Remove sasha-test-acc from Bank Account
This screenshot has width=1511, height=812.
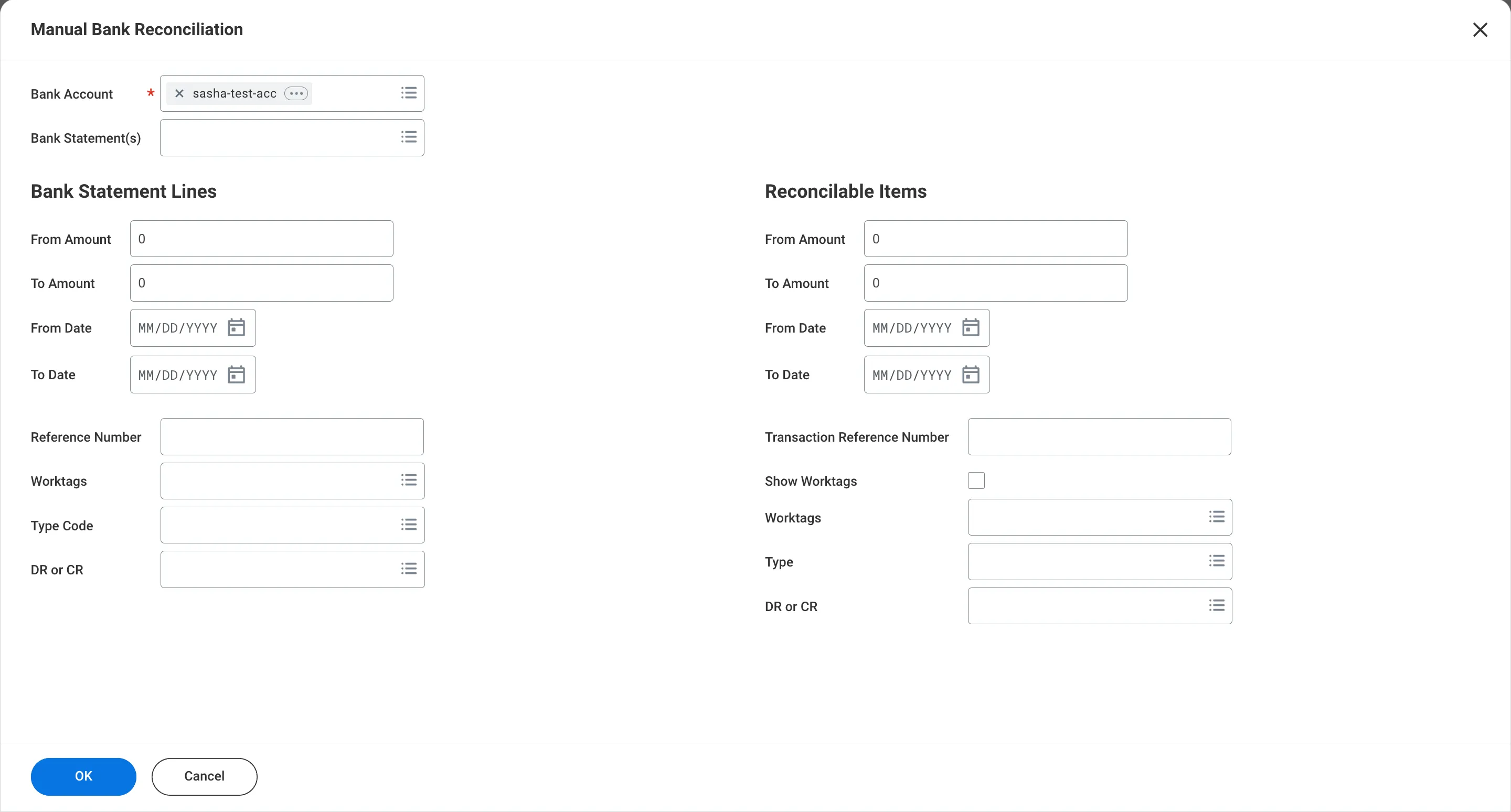179,94
